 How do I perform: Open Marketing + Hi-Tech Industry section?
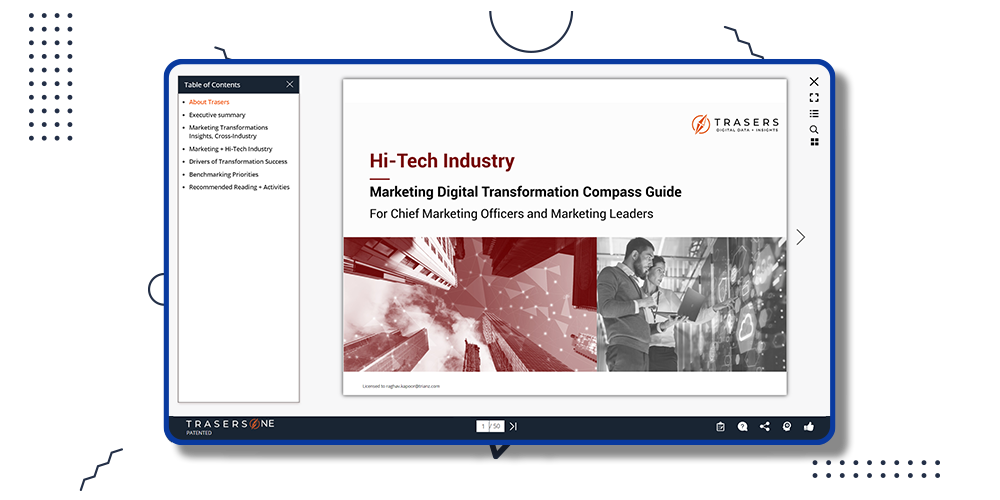click(230, 149)
